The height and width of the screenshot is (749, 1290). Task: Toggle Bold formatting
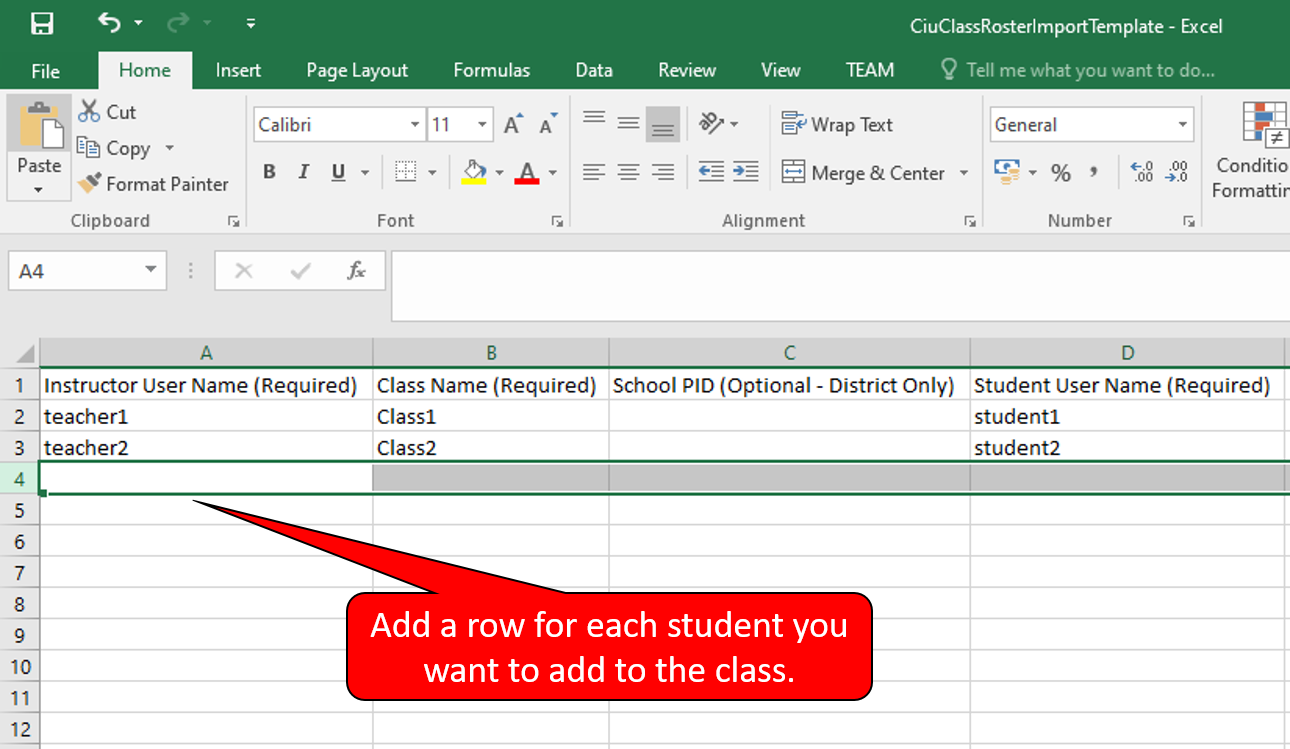tap(269, 172)
